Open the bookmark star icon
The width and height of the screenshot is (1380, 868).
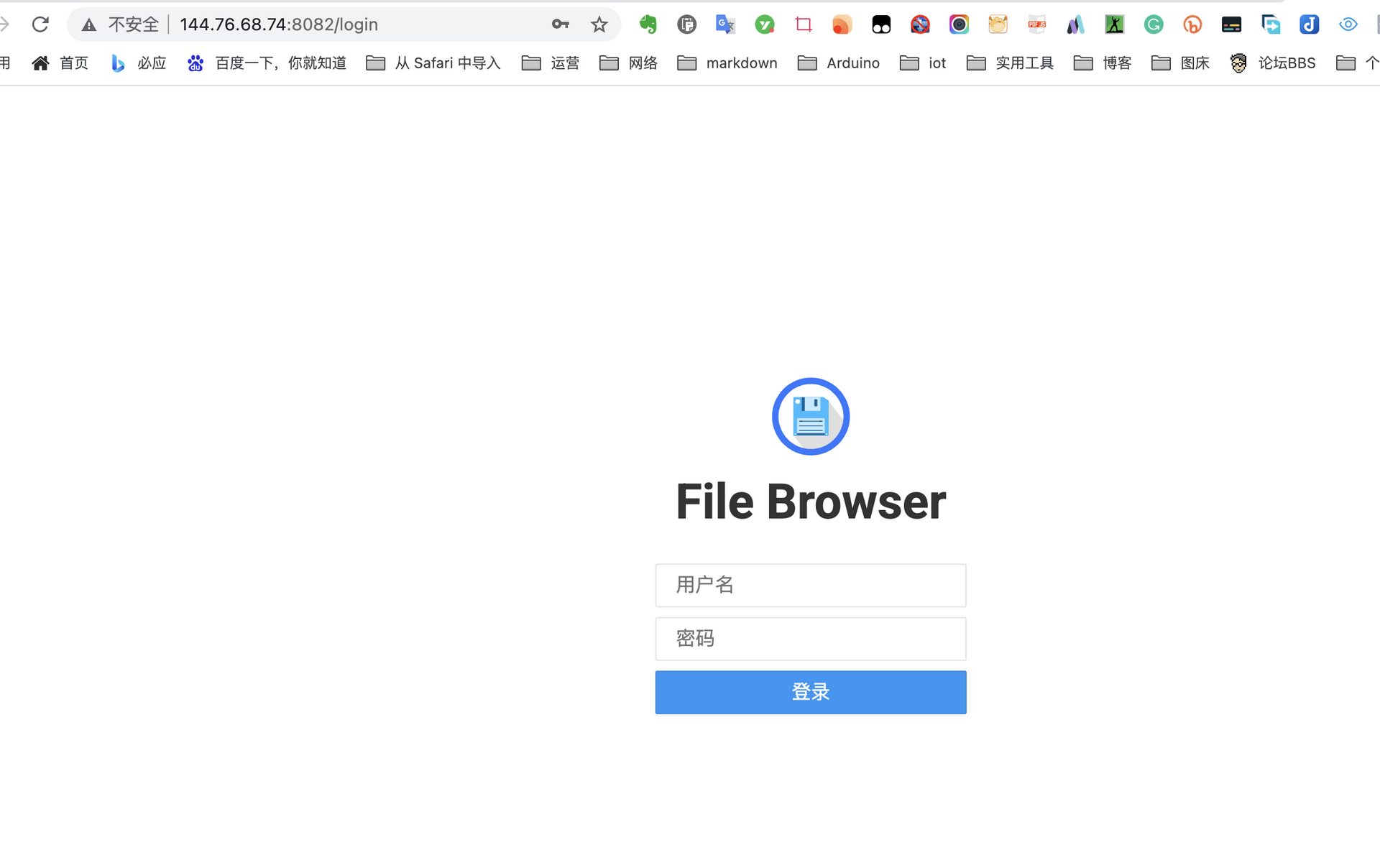pyautogui.click(x=599, y=24)
